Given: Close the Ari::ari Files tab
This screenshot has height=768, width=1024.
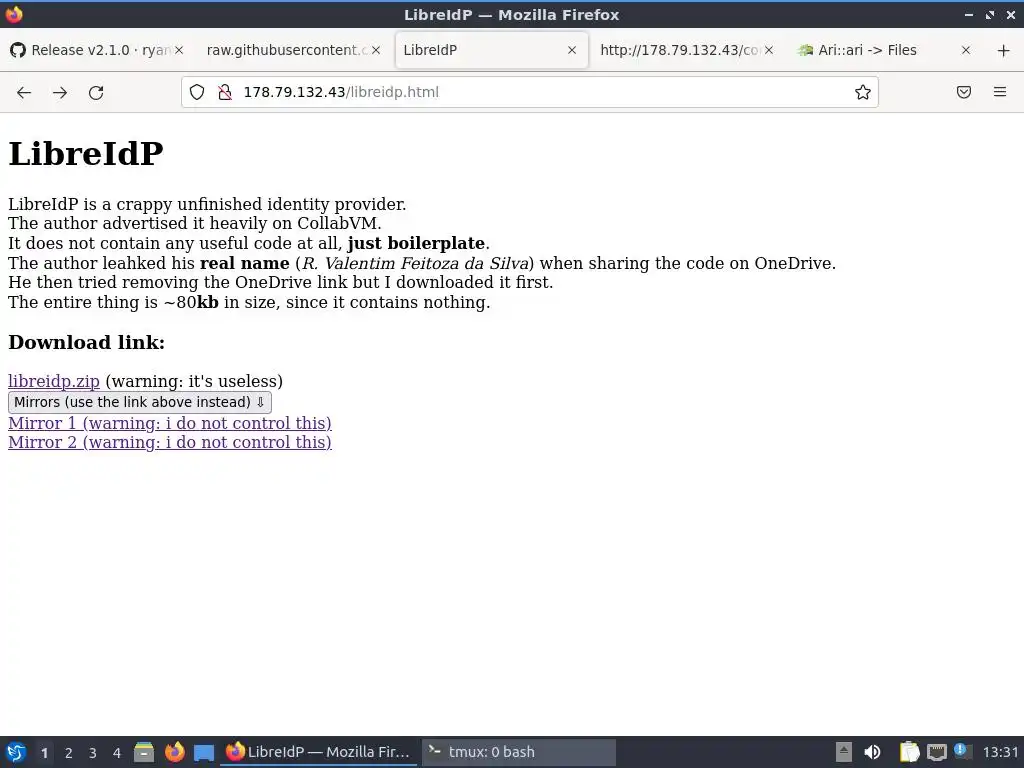Looking at the screenshot, I should [966, 50].
